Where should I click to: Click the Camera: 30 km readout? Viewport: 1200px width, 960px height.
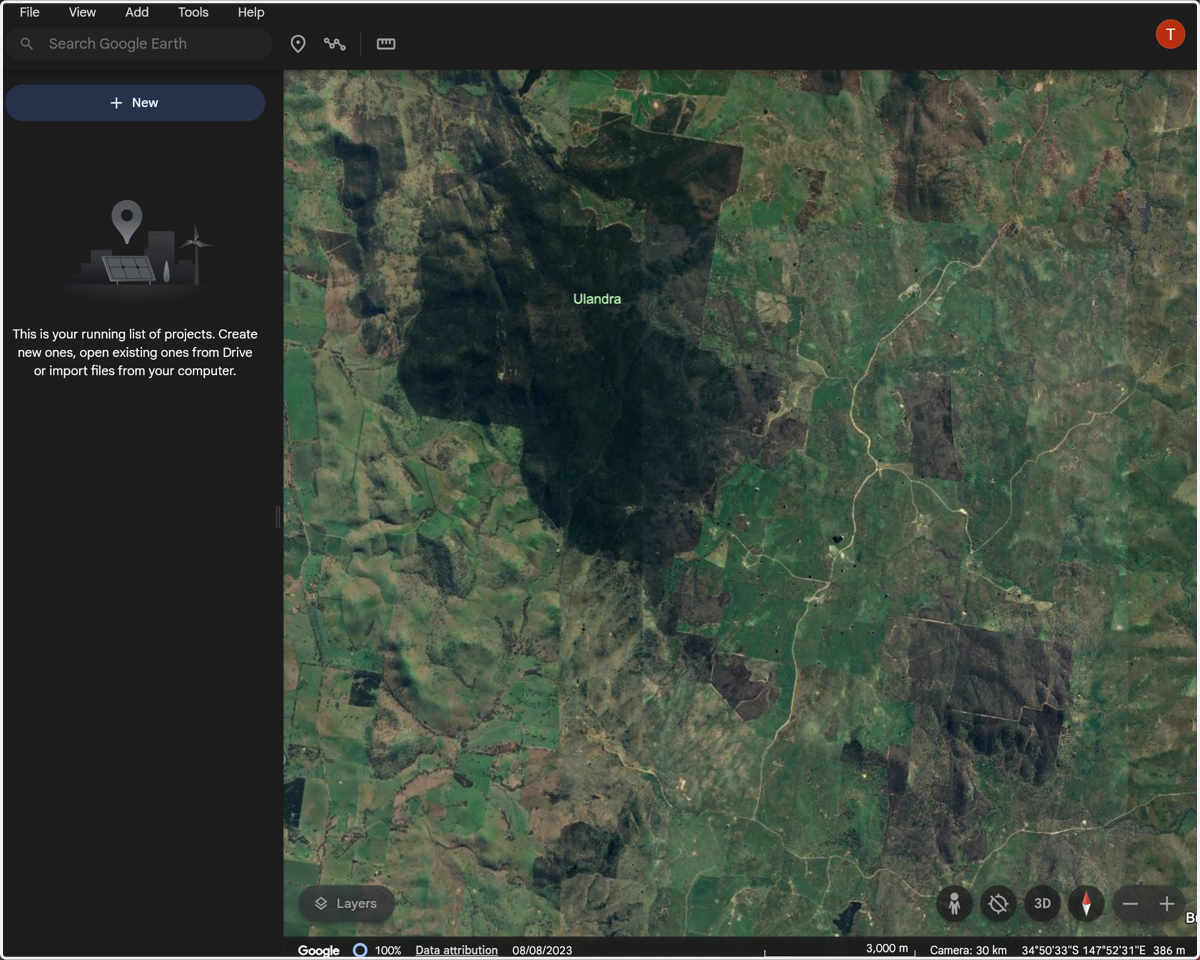coord(968,950)
